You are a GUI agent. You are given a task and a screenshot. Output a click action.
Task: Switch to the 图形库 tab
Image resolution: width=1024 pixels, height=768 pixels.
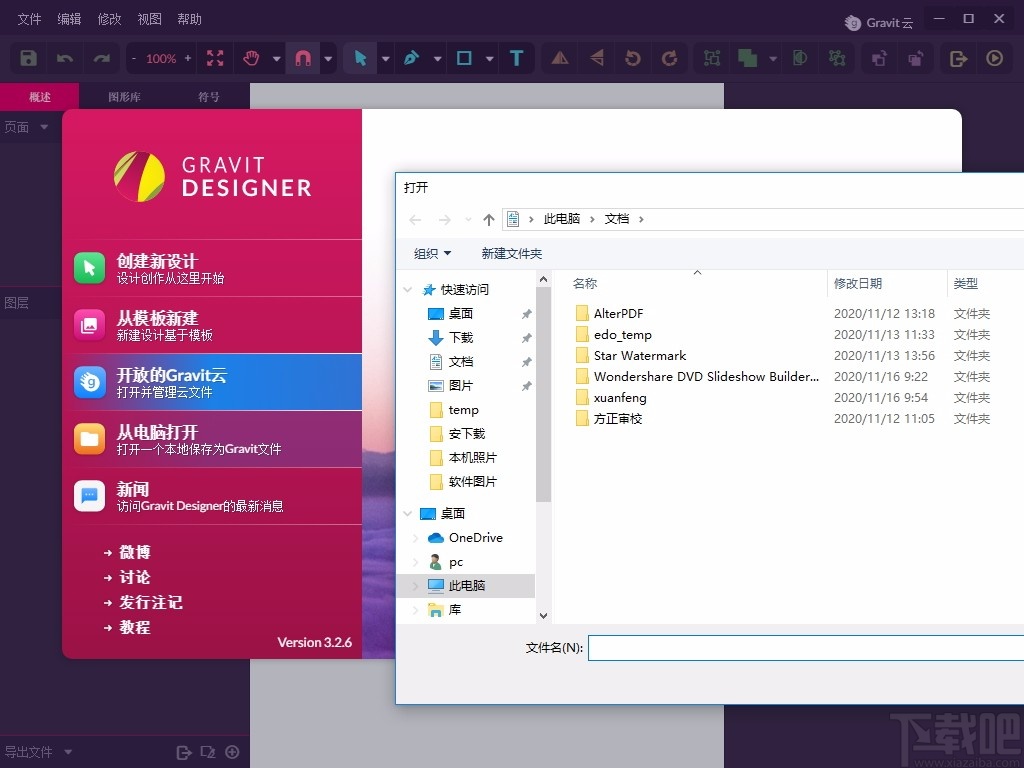pos(124,97)
